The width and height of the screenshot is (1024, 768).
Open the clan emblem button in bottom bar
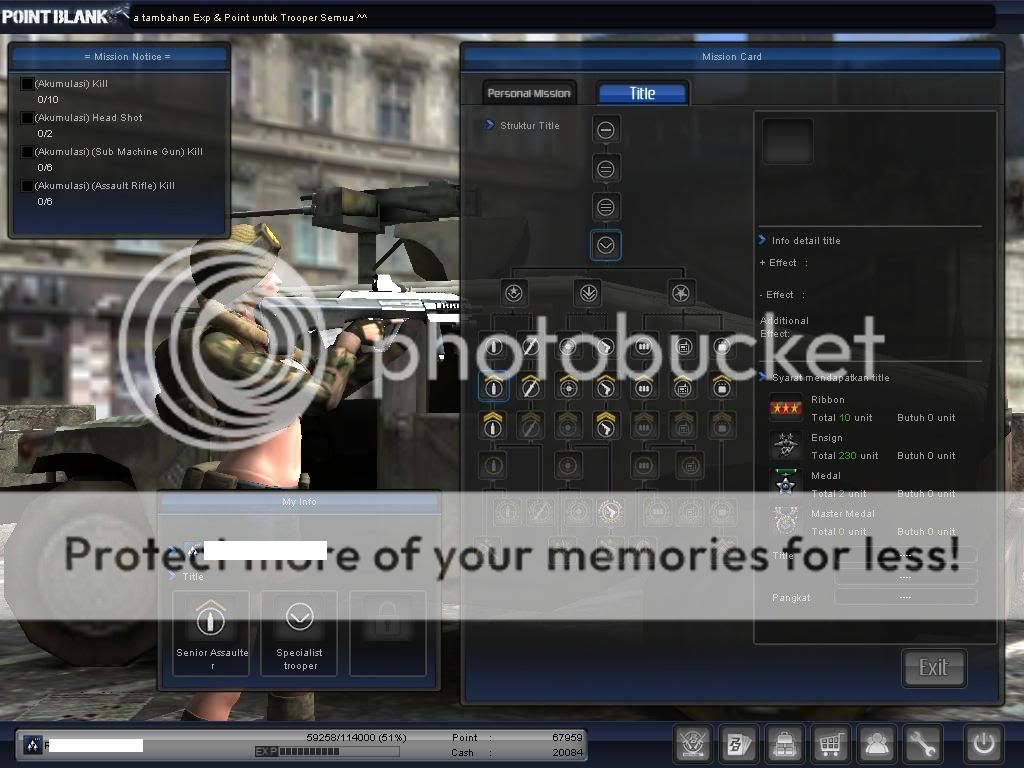(694, 743)
